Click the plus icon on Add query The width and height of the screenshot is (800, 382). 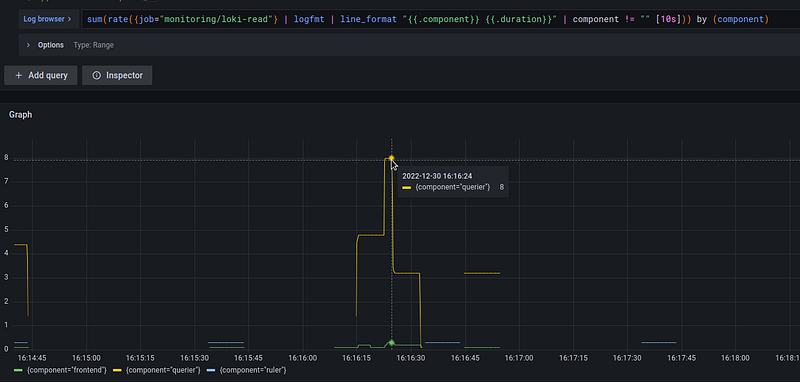tap(18, 75)
